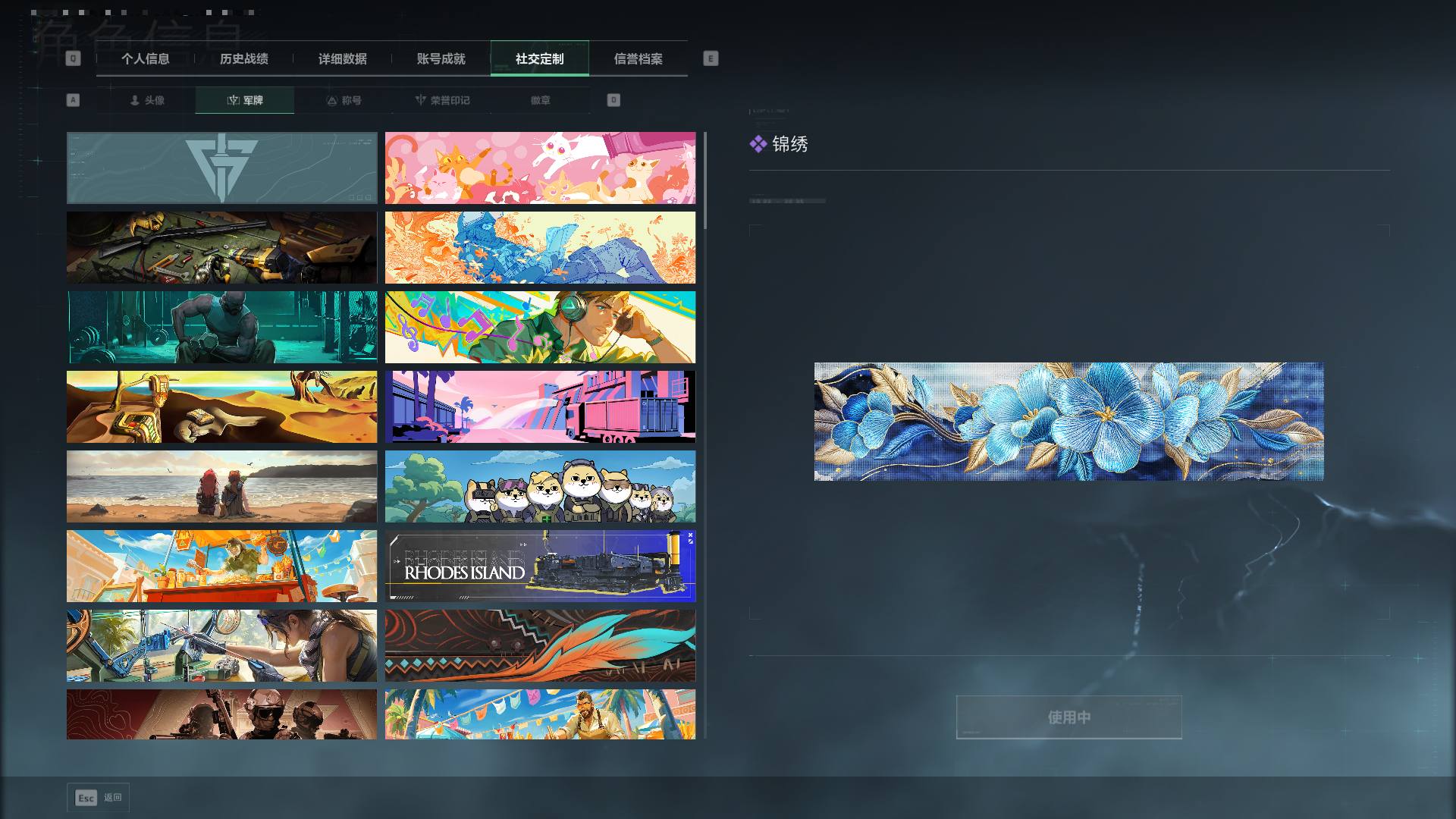This screenshot has height=819, width=1456.
Task: Open the 信誉档案 tab
Action: pyautogui.click(x=638, y=58)
